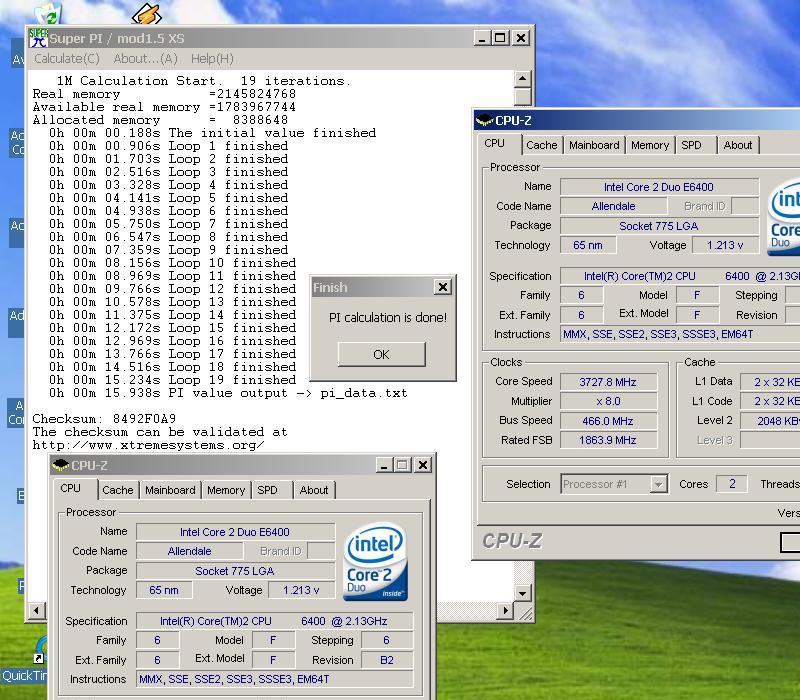
Task: Click the Instructions field in right CPU-Z
Action: click(x=680, y=334)
